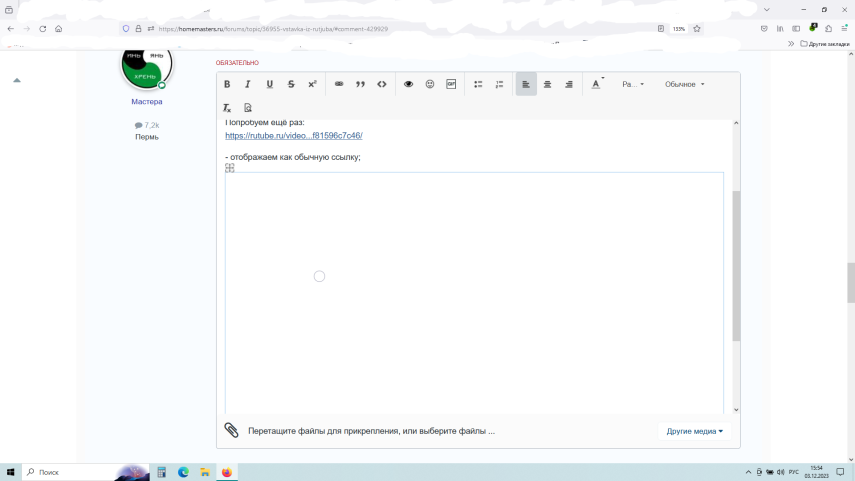
Task: Insert a link with the chain icon
Action: [339, 84]
